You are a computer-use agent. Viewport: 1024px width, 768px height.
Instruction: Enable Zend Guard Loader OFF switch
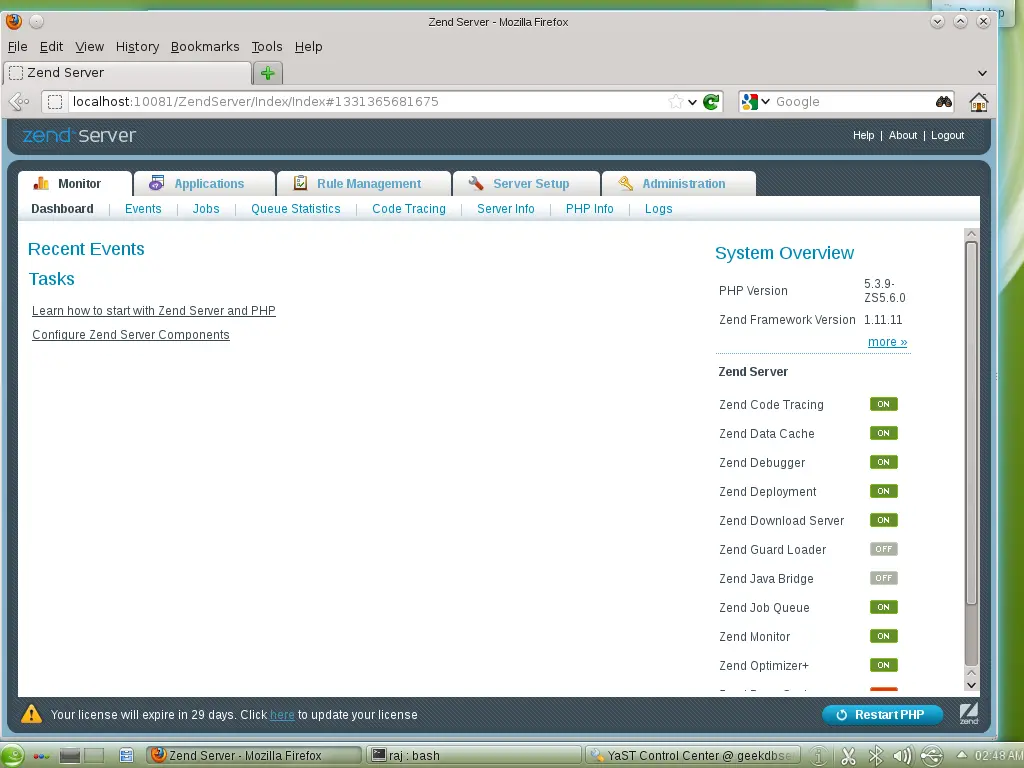coord(884,549)
